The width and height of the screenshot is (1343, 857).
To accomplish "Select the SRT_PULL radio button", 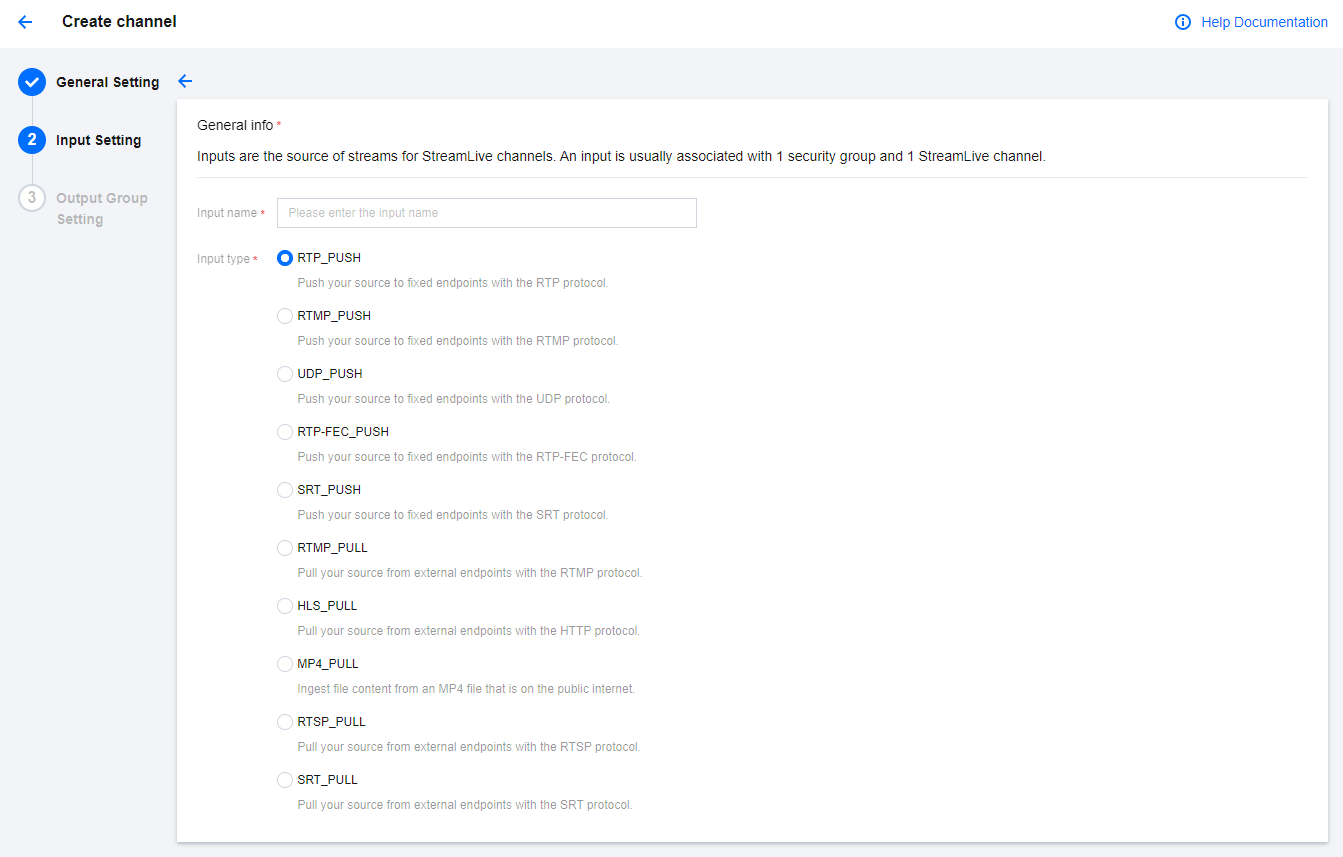I will point(285,780).
